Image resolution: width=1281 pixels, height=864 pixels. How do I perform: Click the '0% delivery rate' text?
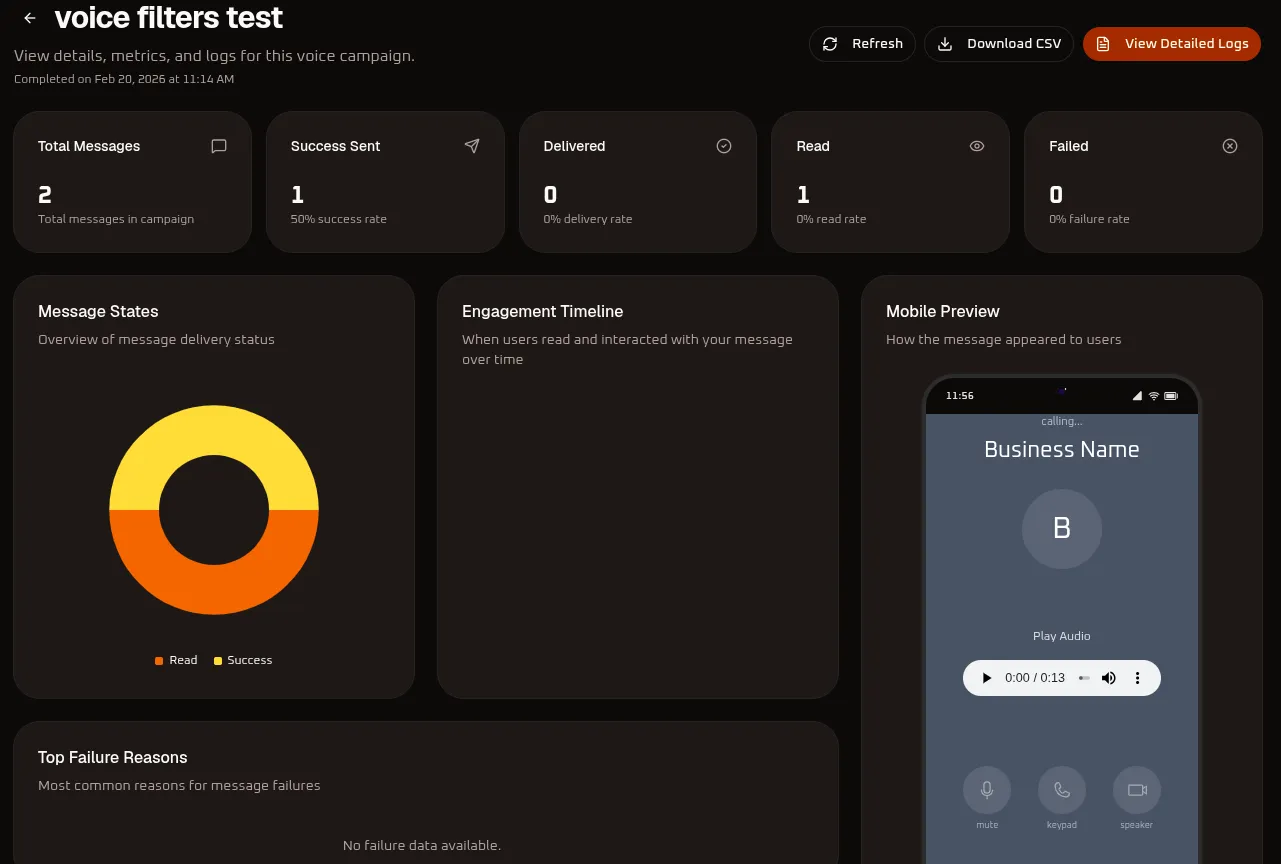tap(588, 219)
